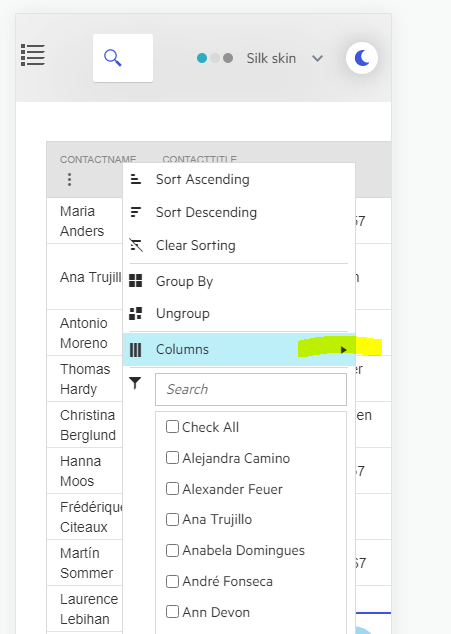Select the teal skin color dot
The image size is (451, 634).
pos(202,58)
